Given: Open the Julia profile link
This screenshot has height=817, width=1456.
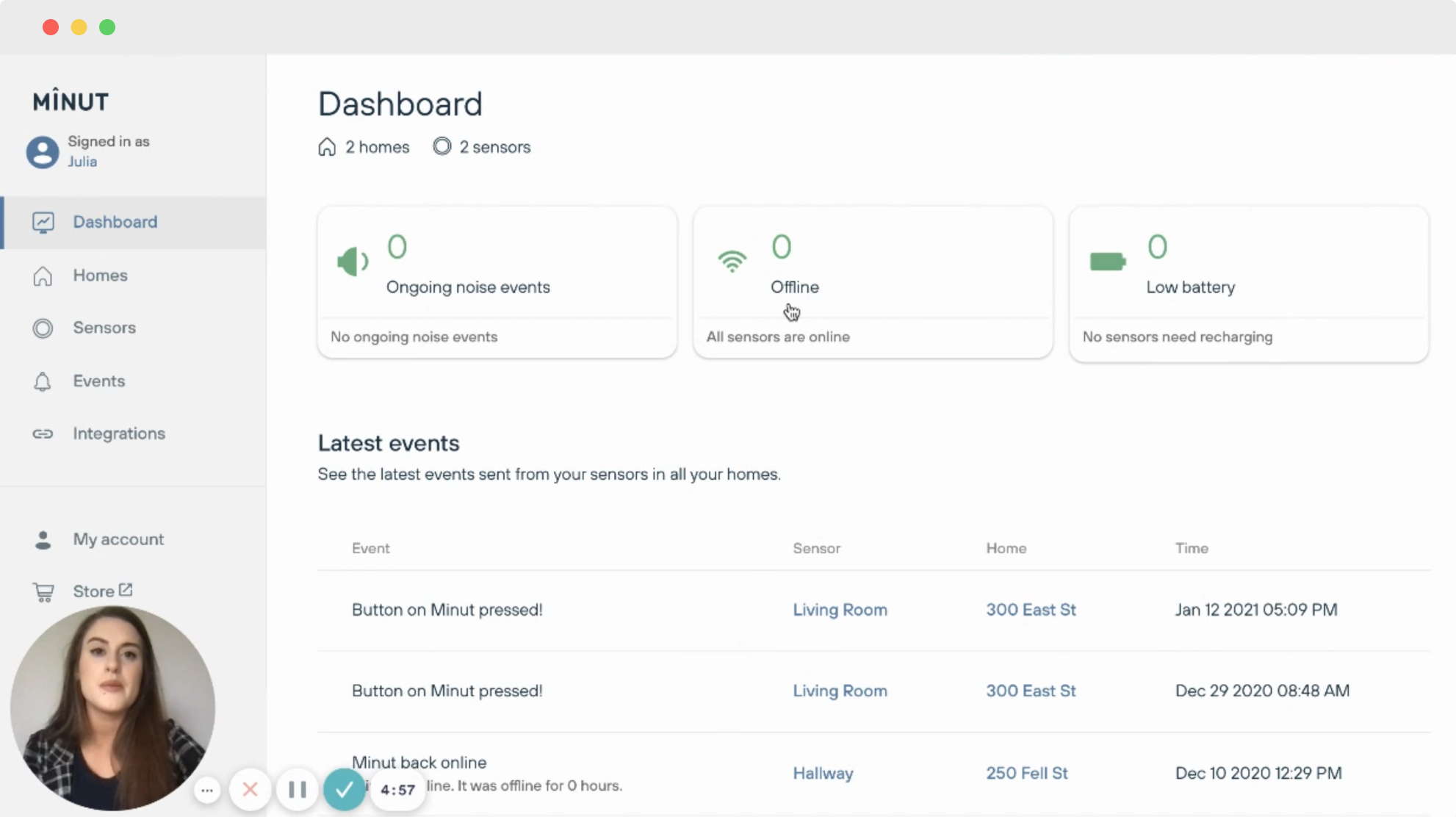Looking at the screenshot, I should pyautogui.click(x=82, y=162).
